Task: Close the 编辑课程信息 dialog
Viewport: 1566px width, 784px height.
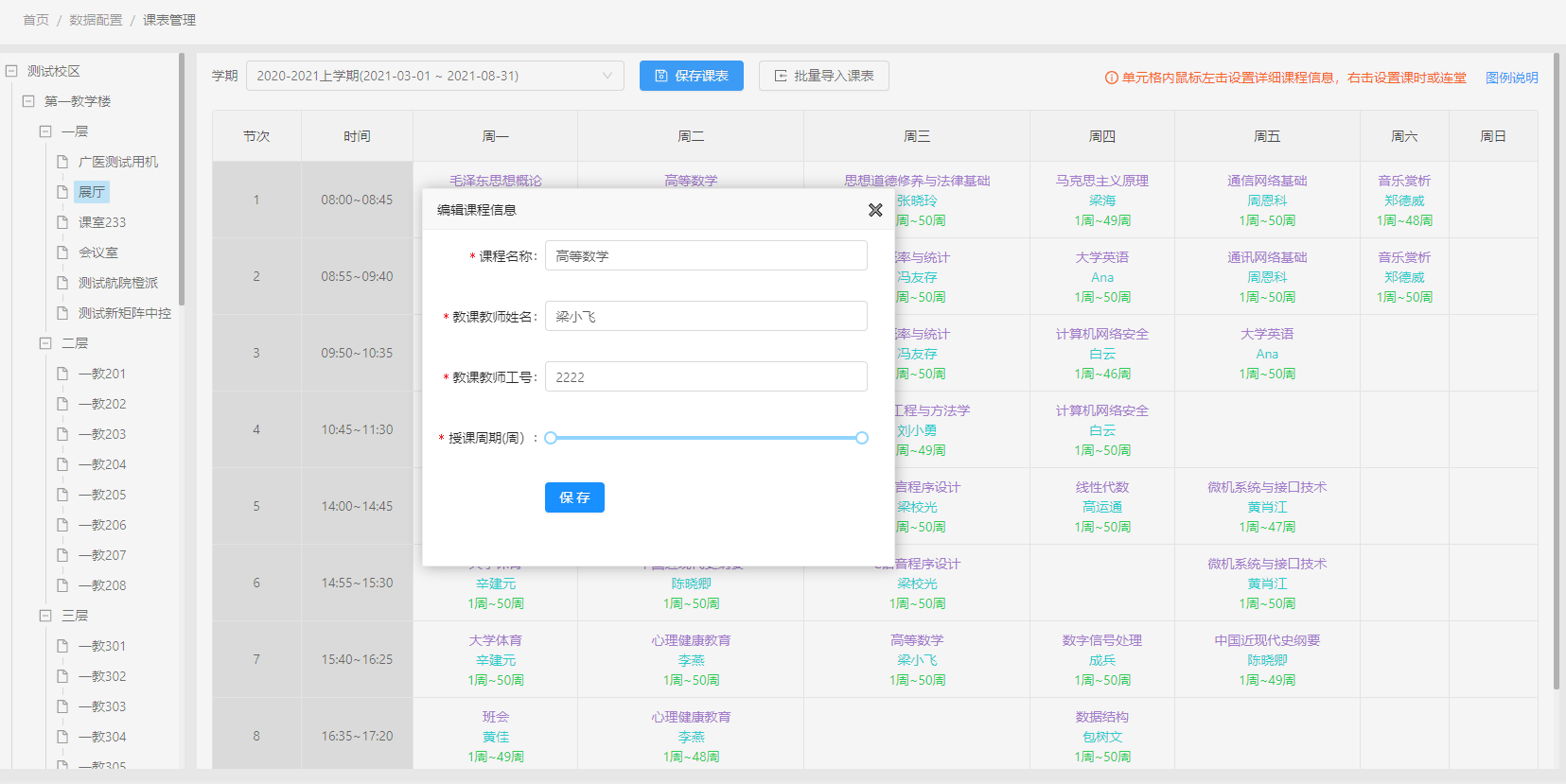Action: 875,210
